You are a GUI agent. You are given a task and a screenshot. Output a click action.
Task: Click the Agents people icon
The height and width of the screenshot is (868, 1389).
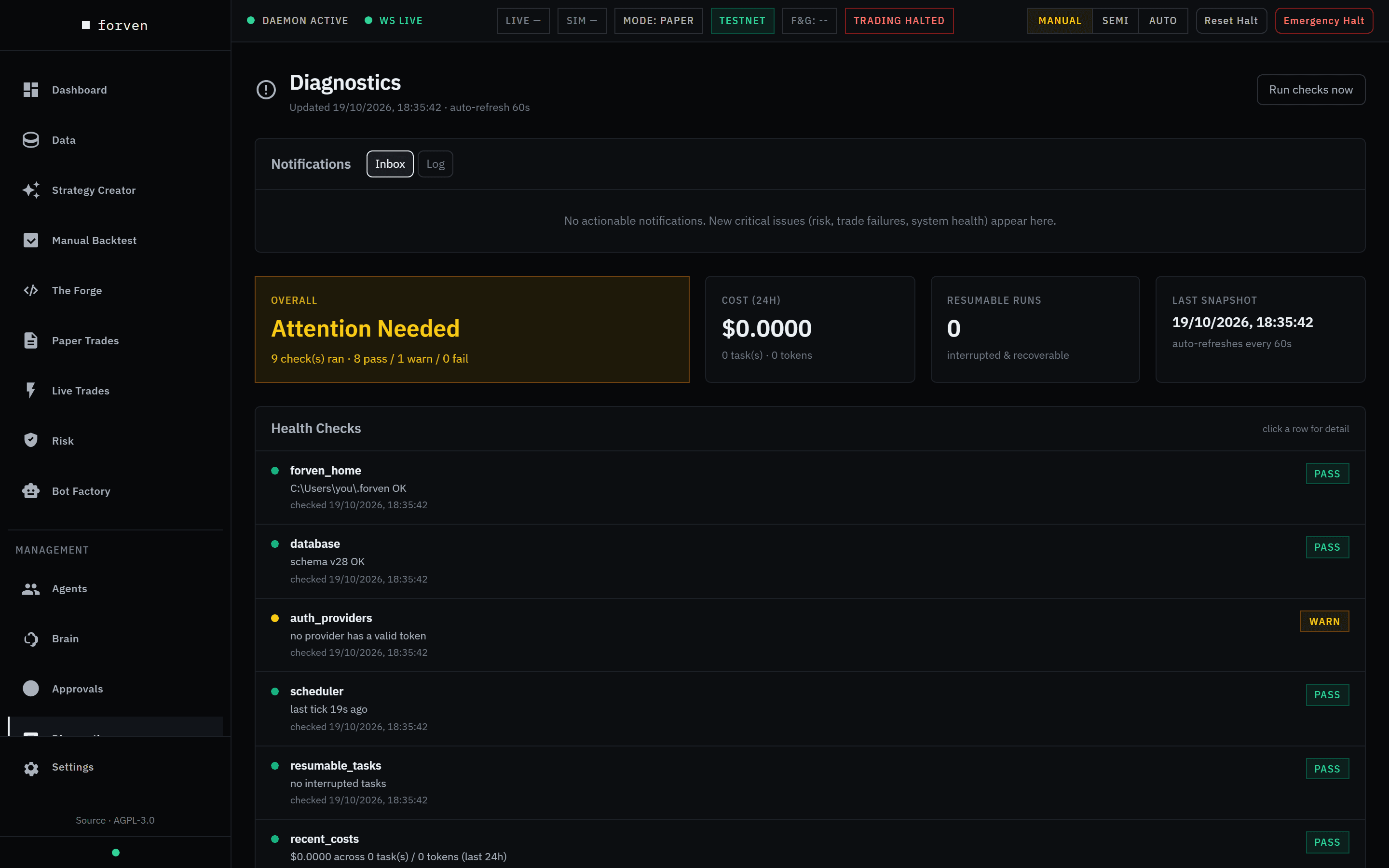point(31,588)
